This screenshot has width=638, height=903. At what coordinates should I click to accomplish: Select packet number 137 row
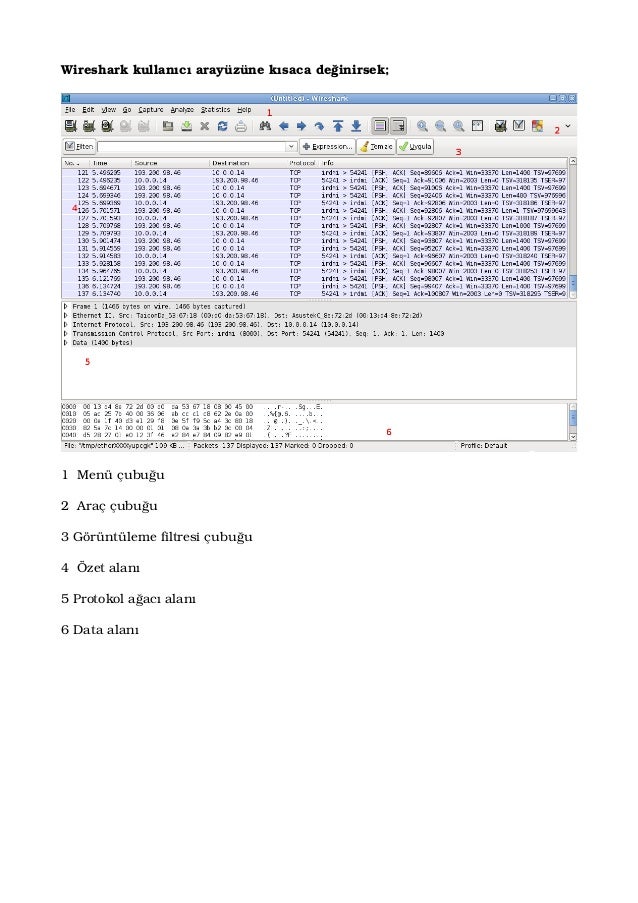314,293
